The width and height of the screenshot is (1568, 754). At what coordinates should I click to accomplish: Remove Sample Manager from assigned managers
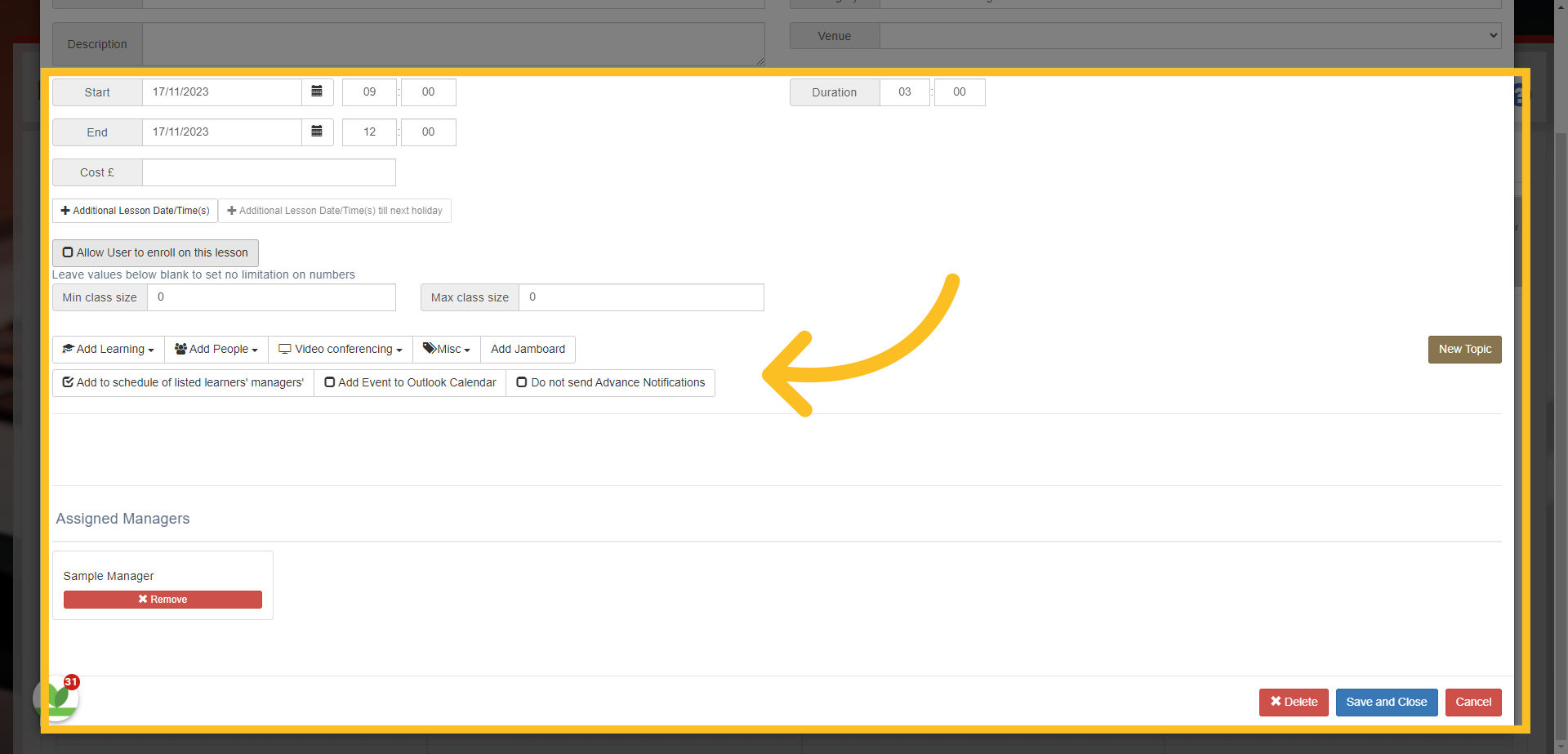(x=163, y=600)
